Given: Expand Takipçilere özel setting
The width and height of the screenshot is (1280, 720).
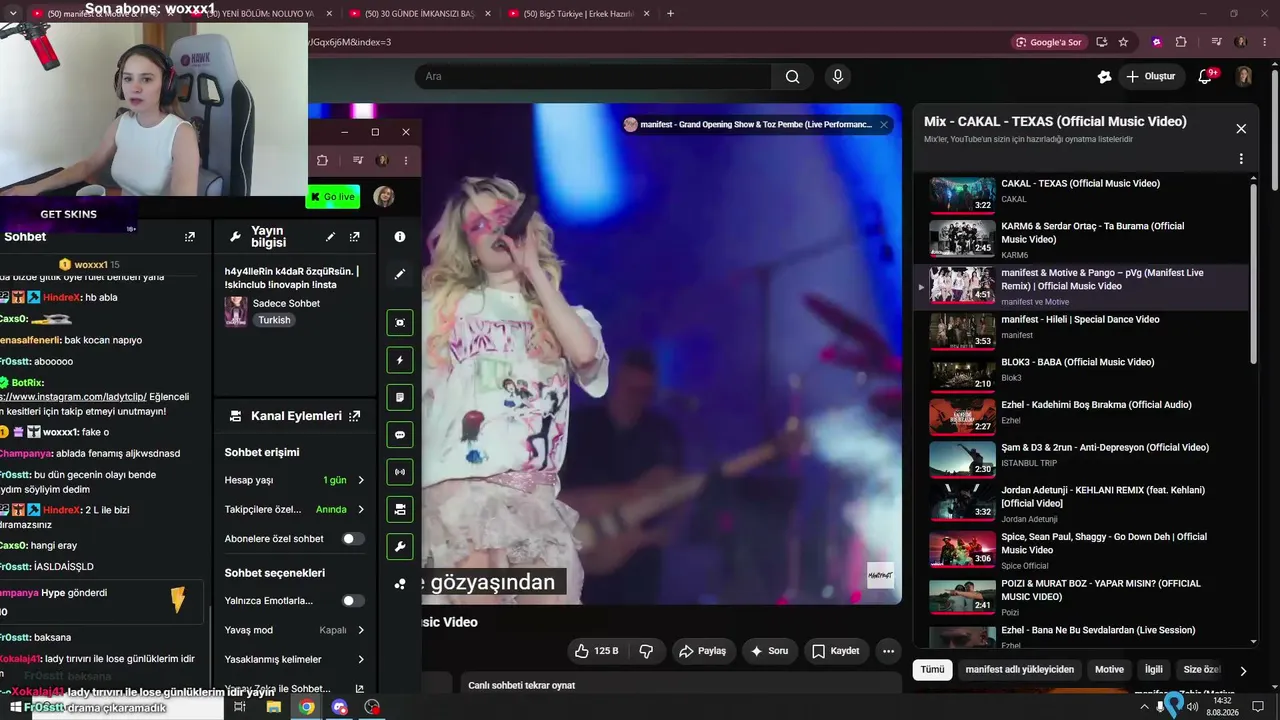Looking at the screenshot, I should (x=295, y=509).
